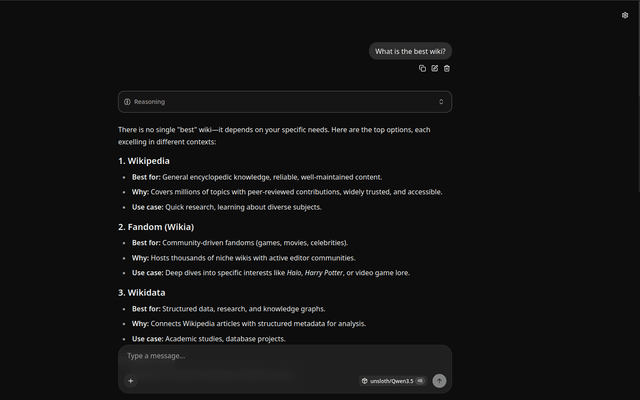Screen dimensions: 640x400
Task: Click the '3. Wikidata' heading
Action: point(142,293)
